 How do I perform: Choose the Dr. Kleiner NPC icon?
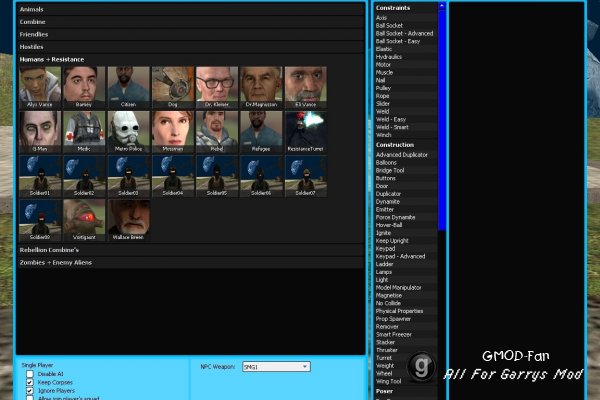pyautogui.click(x=217, y=87)
